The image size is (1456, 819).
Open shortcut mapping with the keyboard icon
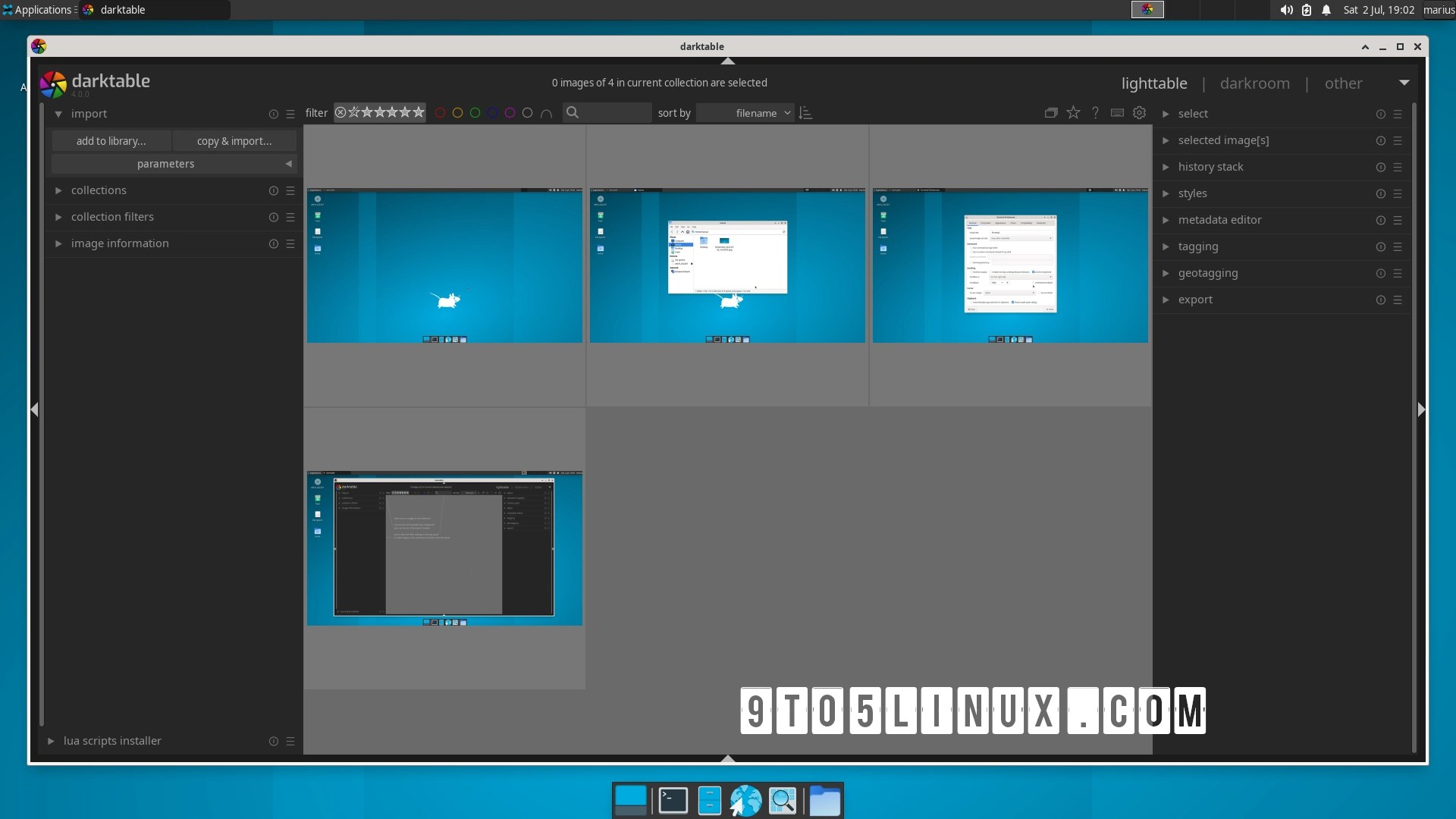click(1118, 112)
